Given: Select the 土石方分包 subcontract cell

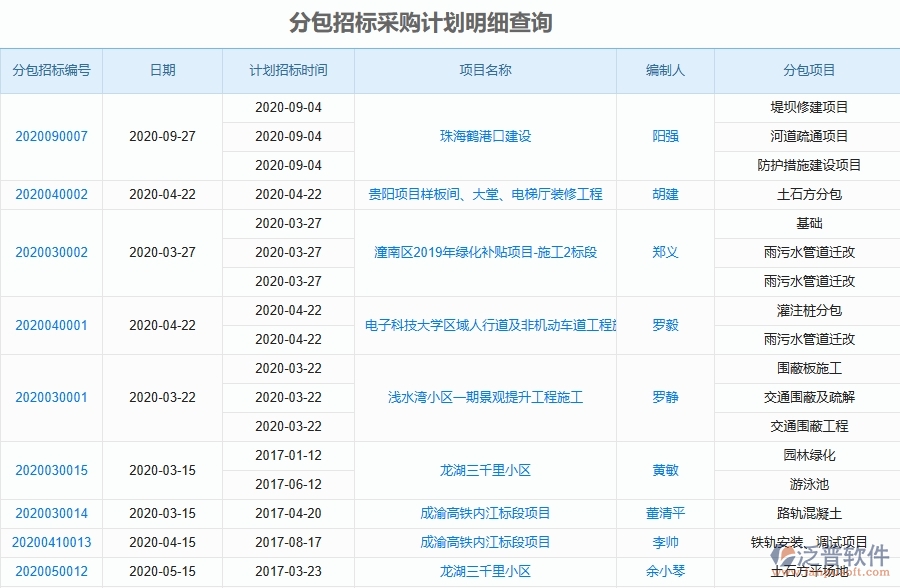Looking at the screenshot, I should pos(810,195).
